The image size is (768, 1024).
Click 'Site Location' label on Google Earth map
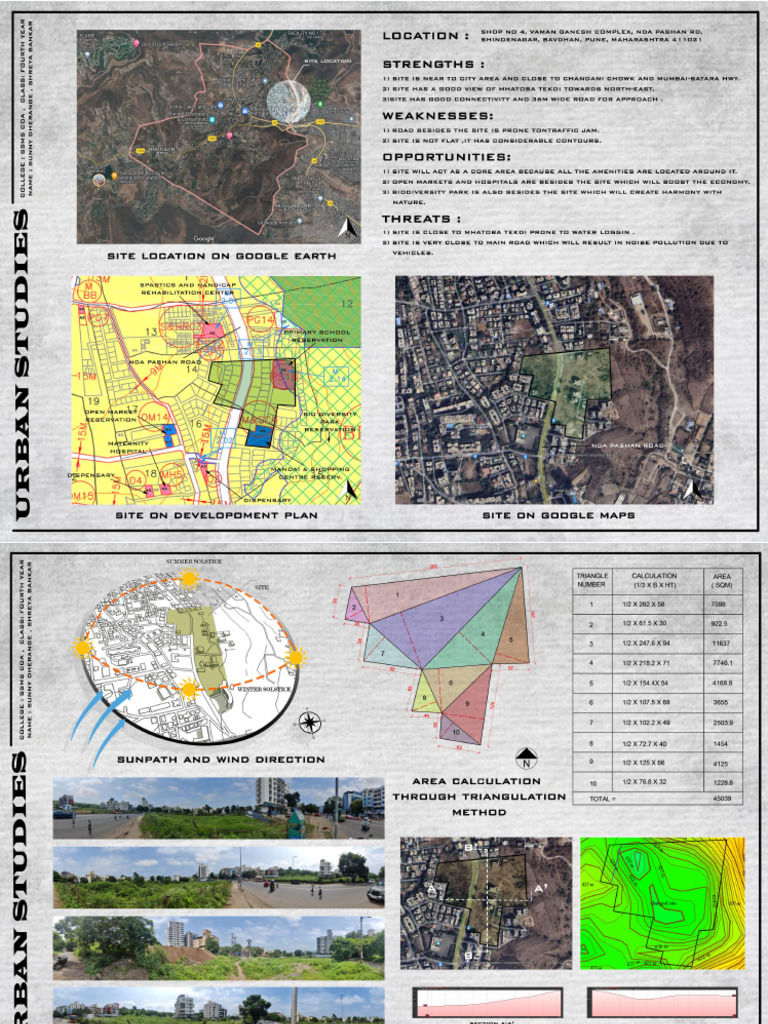327,61
